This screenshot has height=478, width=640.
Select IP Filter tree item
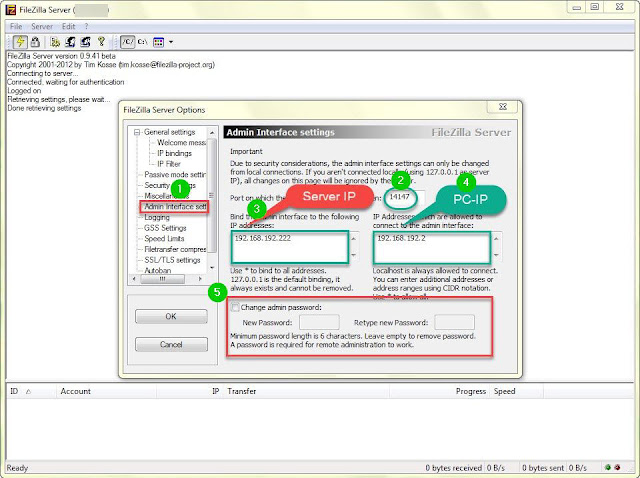[x=169, y=164]
